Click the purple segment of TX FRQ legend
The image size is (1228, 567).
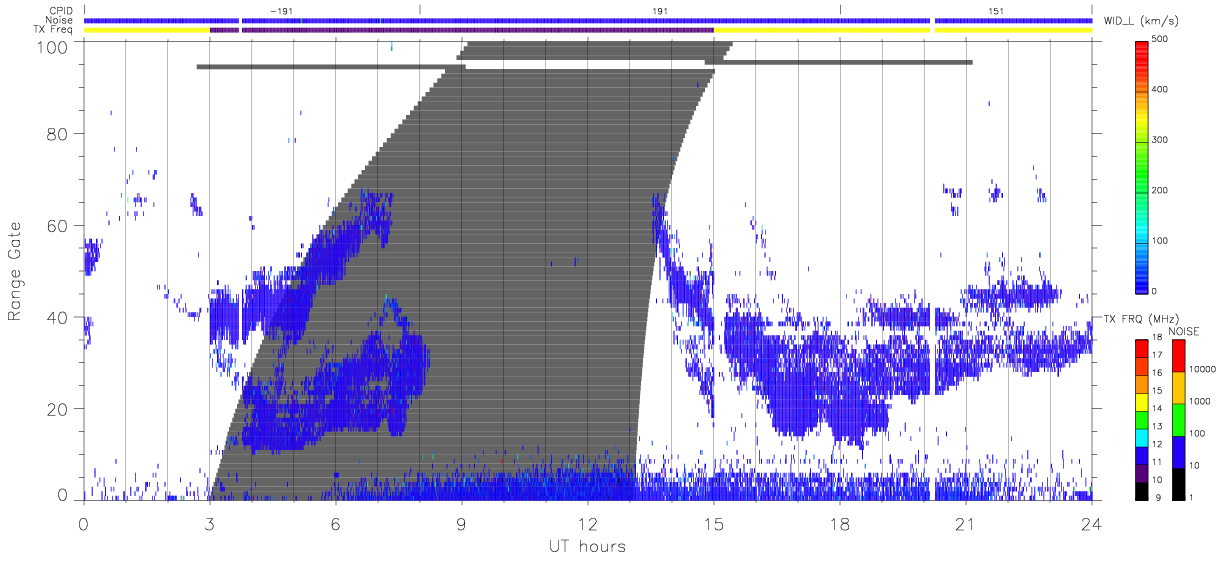[1141, 474]
